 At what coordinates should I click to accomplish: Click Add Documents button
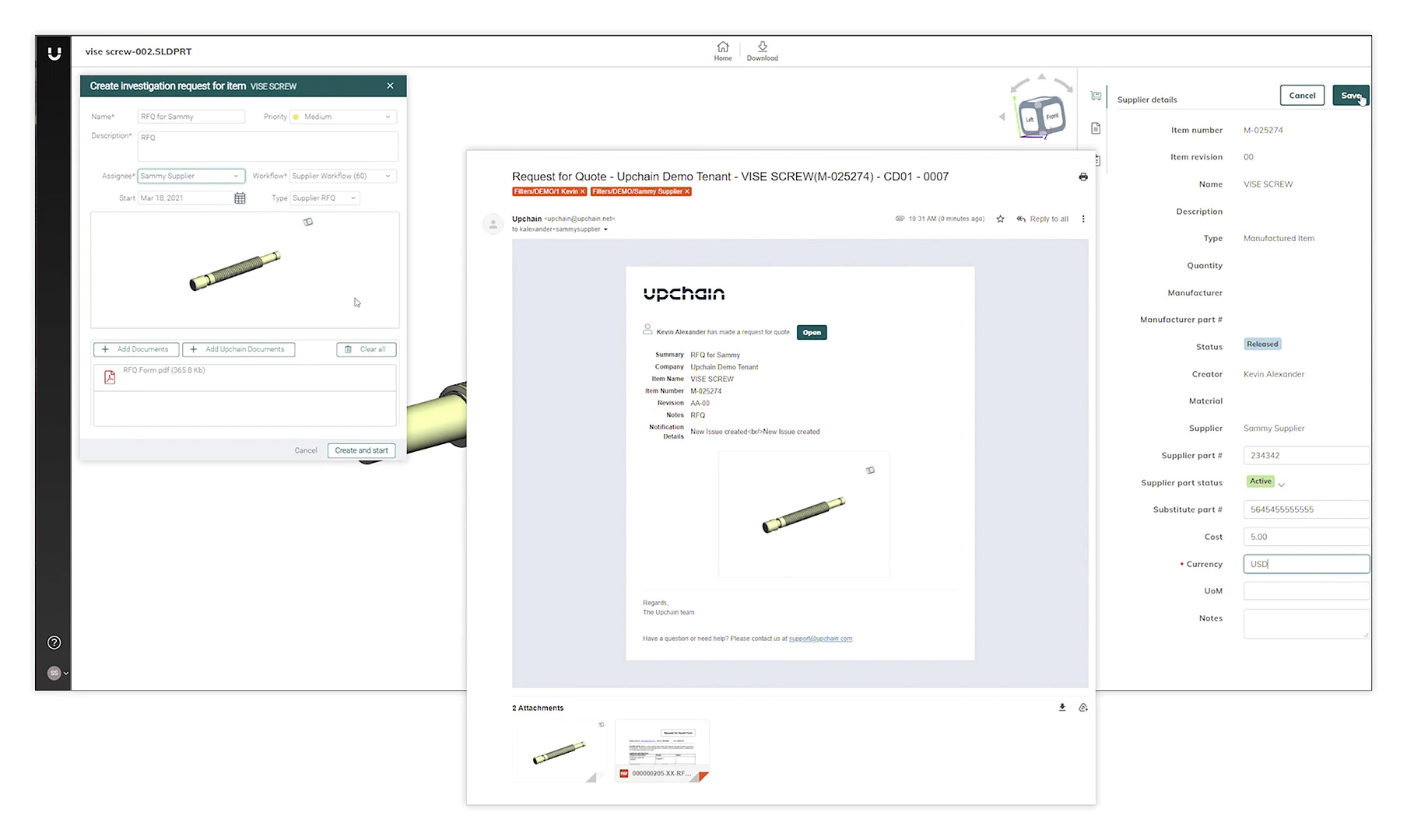[136, 349]
